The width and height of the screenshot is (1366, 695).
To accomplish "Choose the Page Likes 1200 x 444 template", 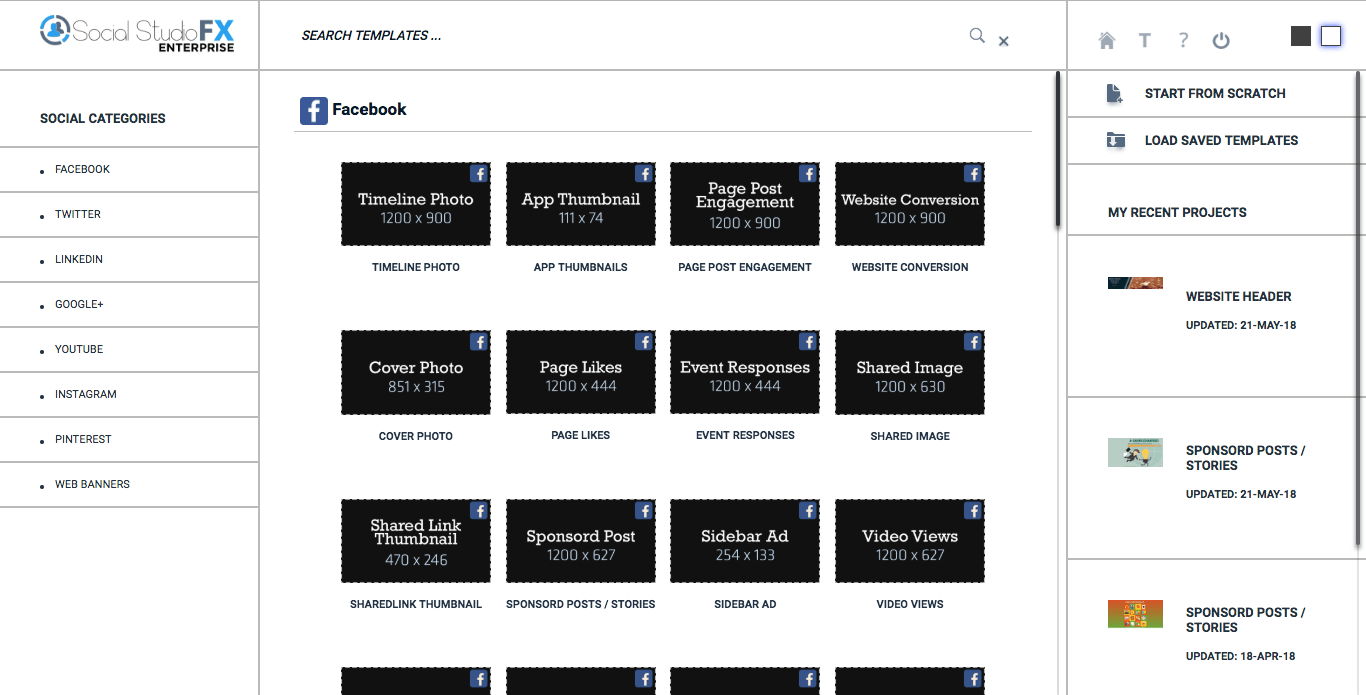I will [581, 373].
